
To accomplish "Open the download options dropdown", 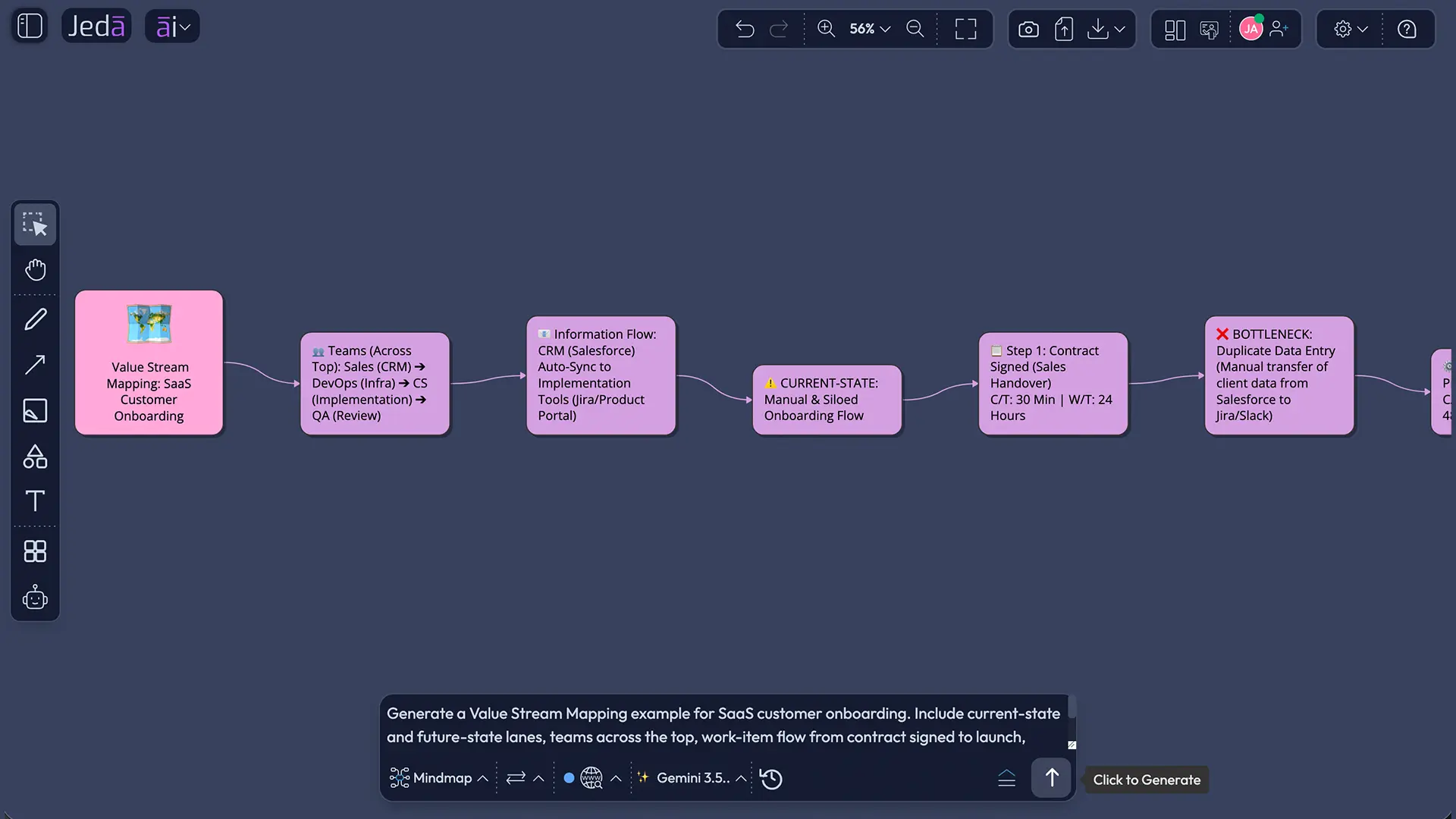I will 1106,29.
